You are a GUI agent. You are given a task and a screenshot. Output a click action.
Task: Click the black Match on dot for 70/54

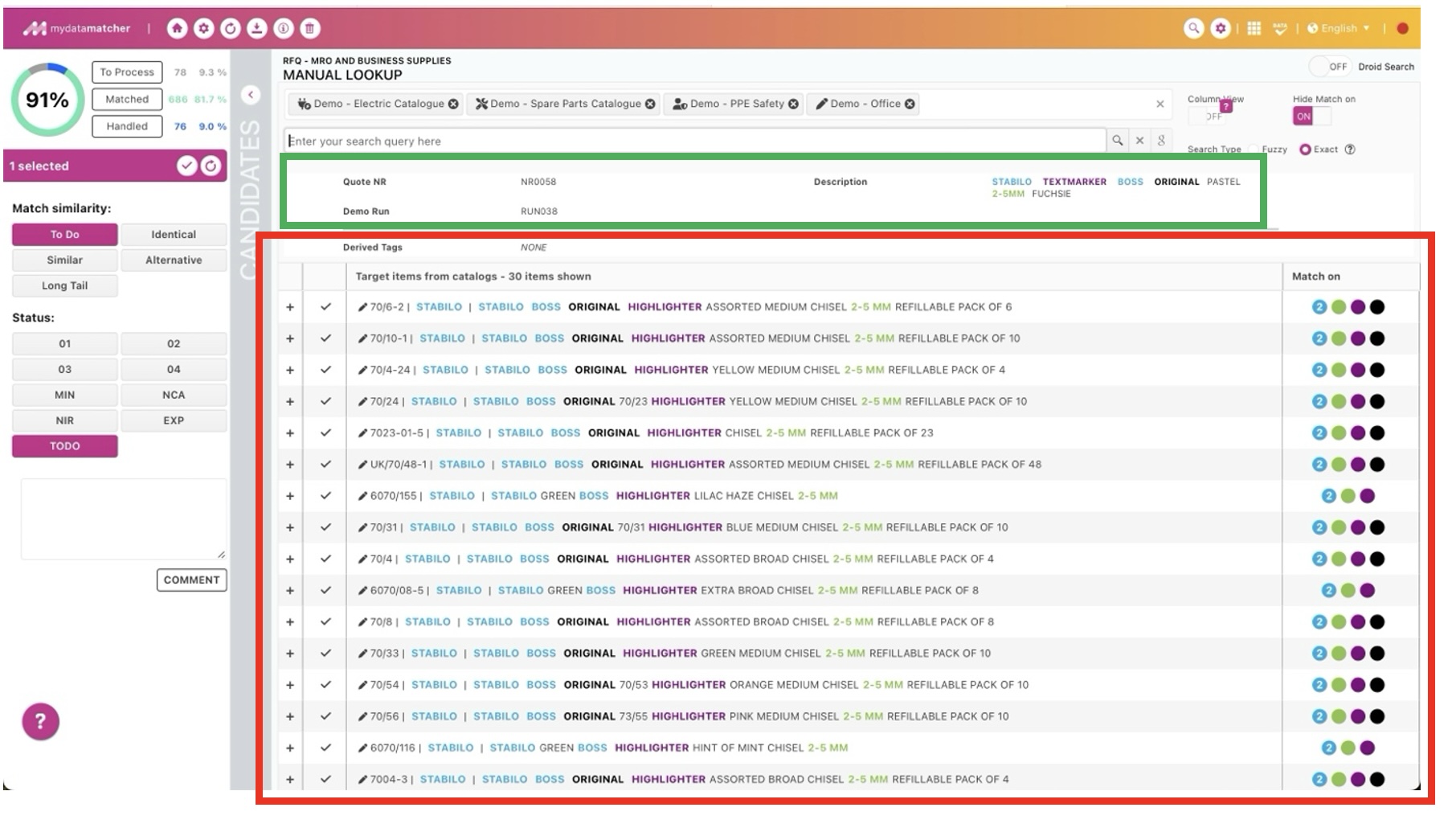1377,685
